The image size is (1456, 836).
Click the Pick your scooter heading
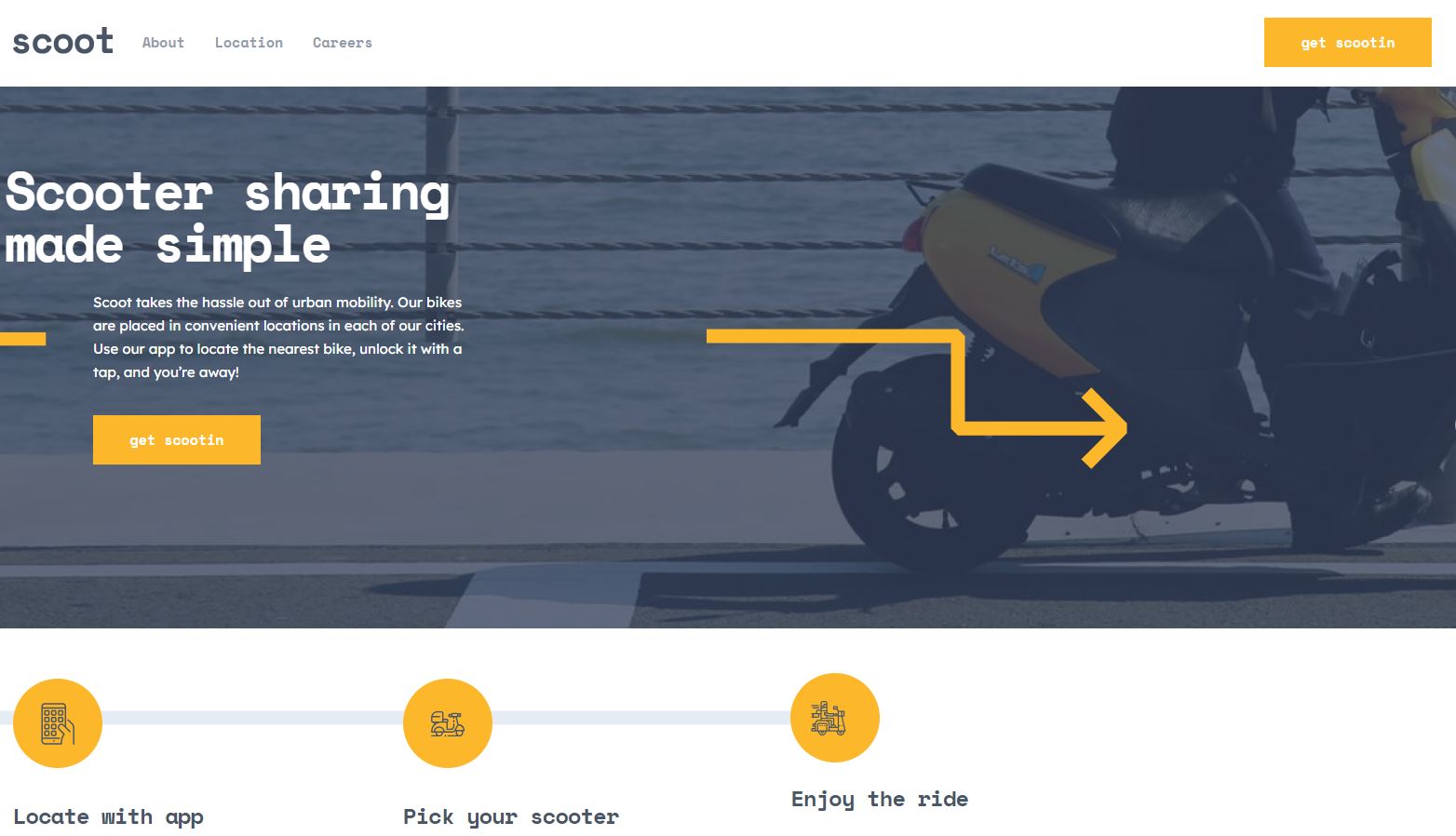coord(511,817)
